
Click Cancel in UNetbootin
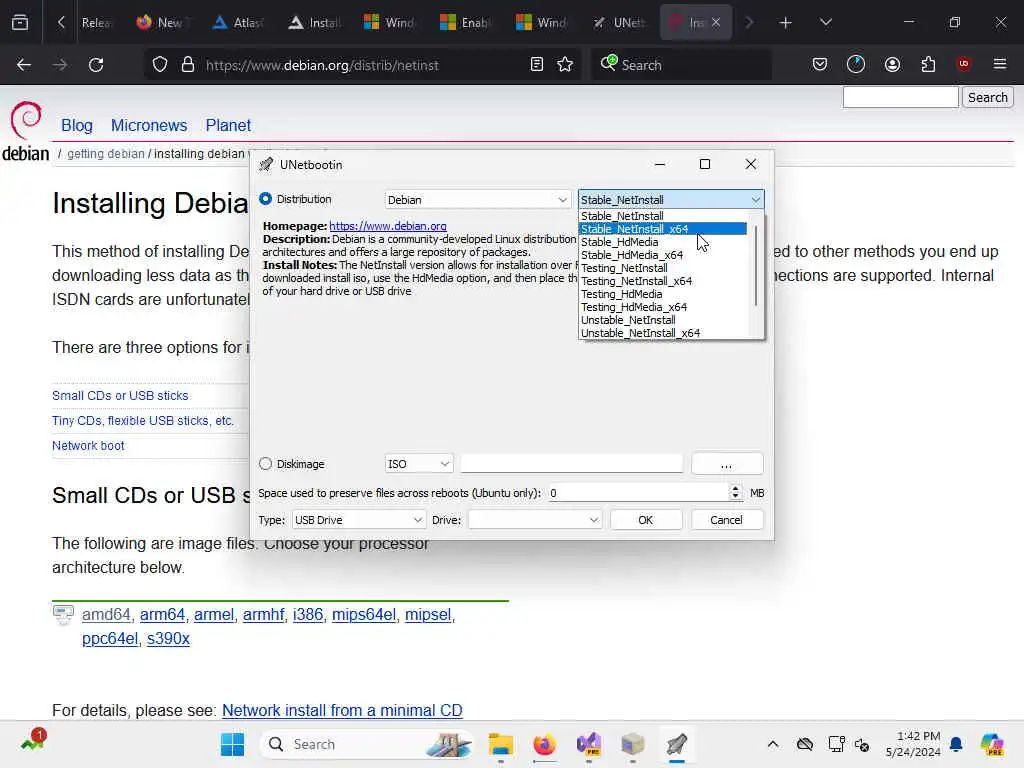pyautogui.click(x=727, y=520)
